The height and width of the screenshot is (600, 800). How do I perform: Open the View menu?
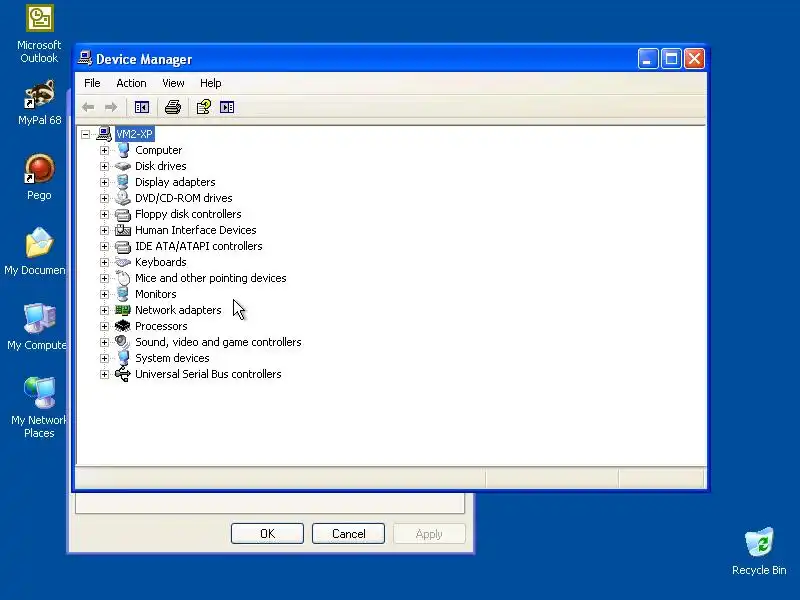pos(173,83)
